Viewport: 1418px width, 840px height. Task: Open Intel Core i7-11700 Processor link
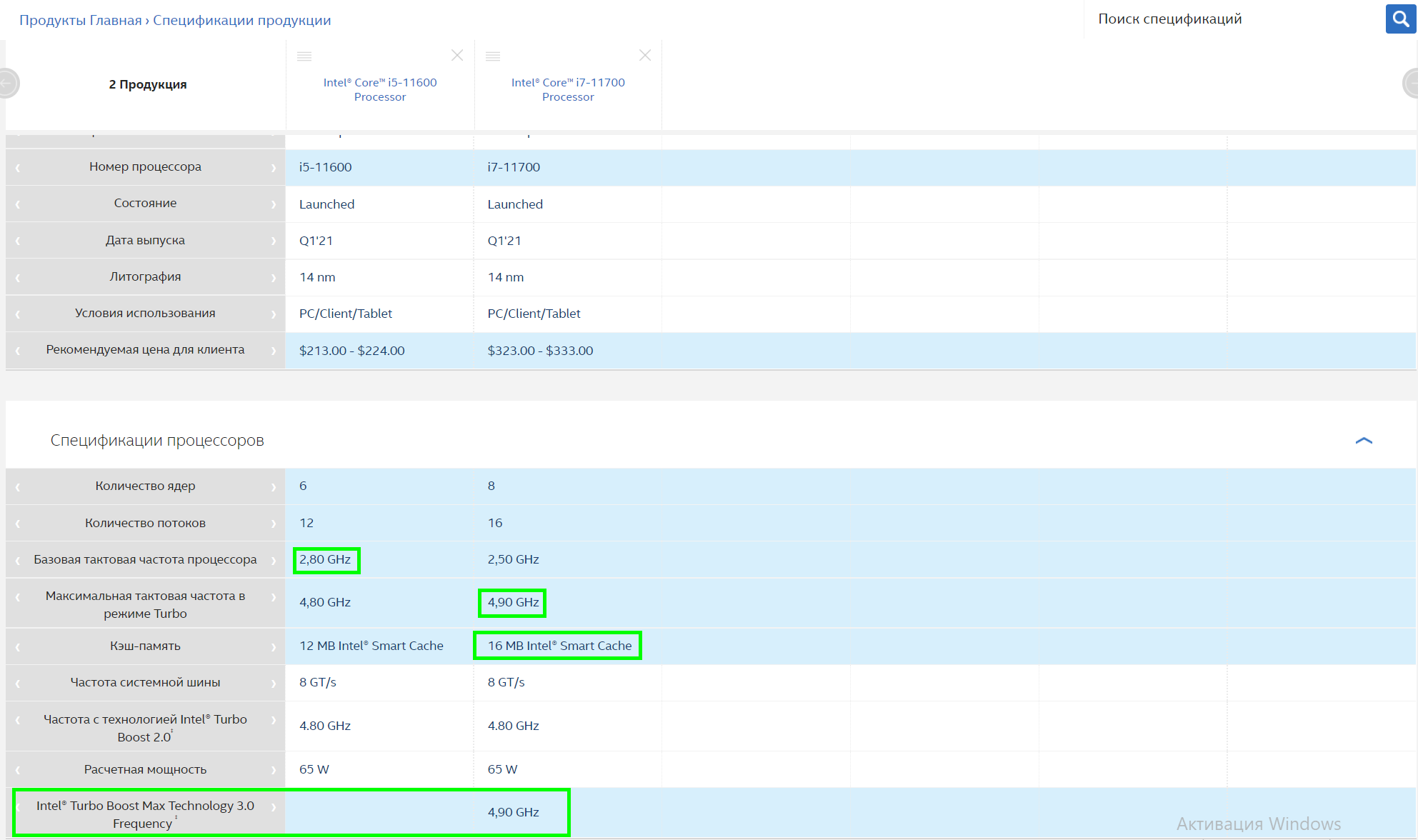(568, 89)
